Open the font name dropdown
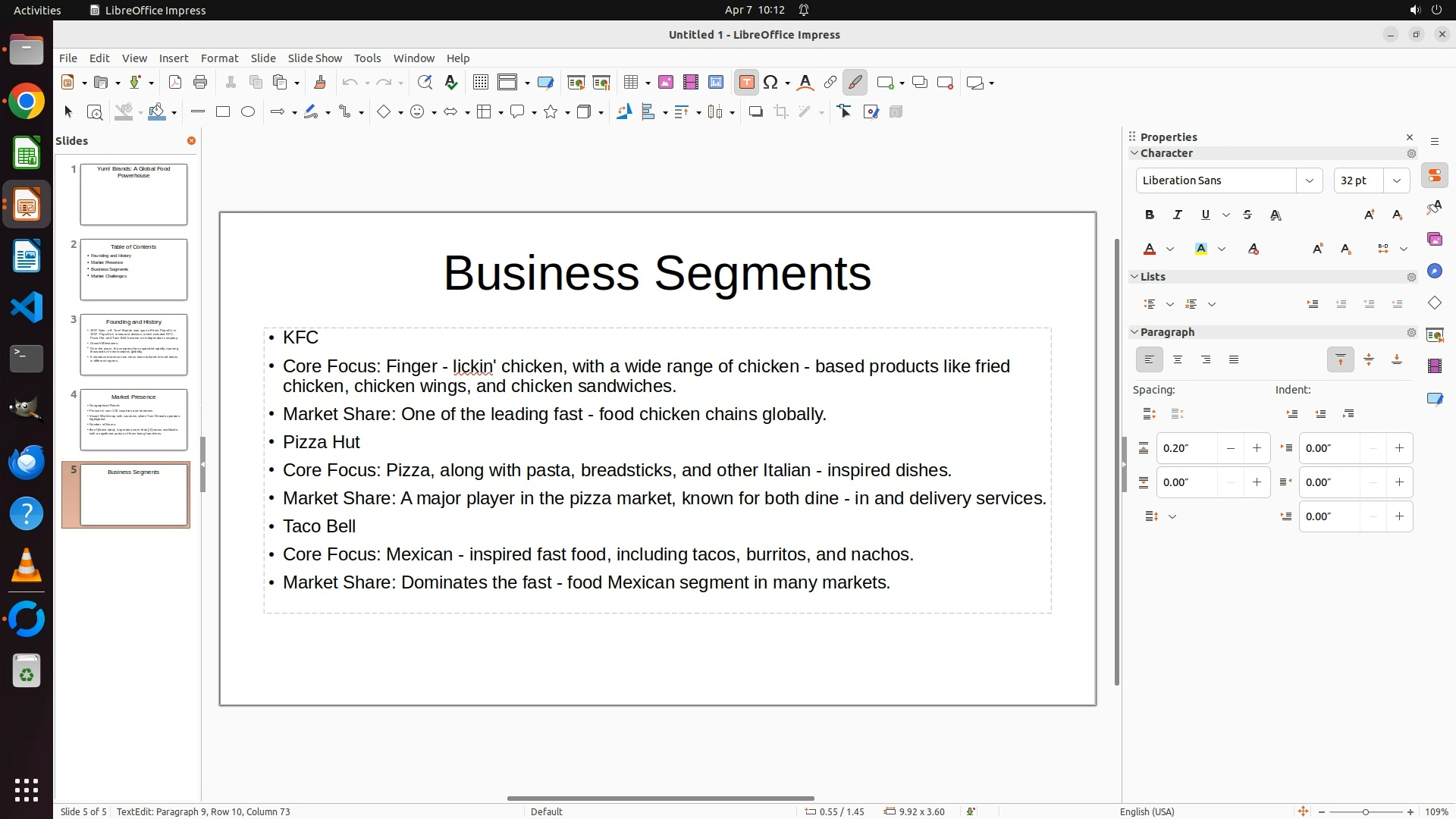This screenshot has height=819, width=1456. coord(1309,180)
